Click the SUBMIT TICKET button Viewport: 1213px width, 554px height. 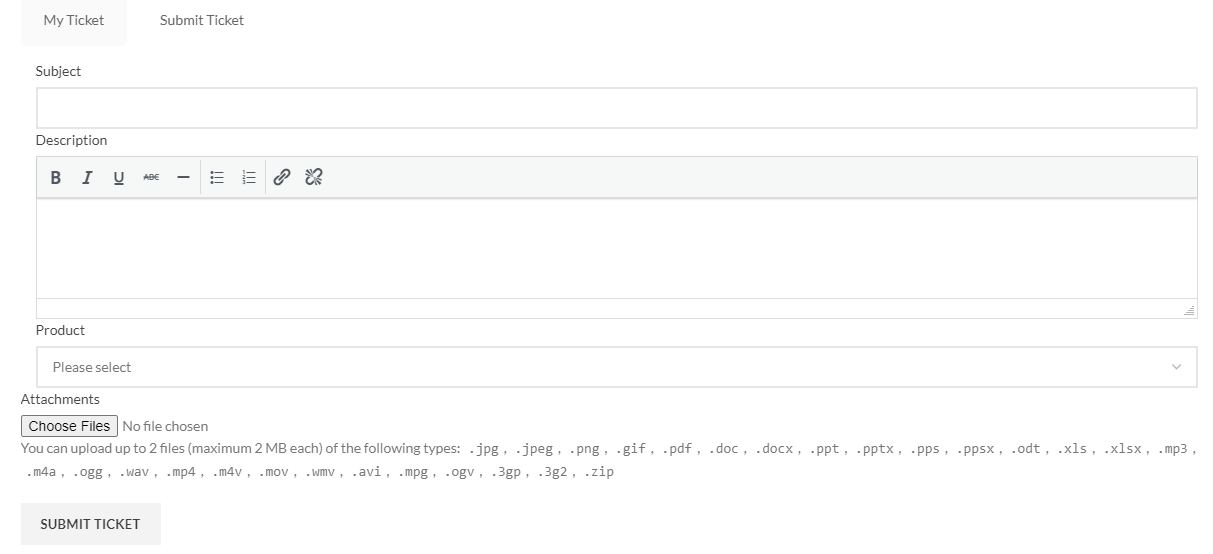(91, 524)
